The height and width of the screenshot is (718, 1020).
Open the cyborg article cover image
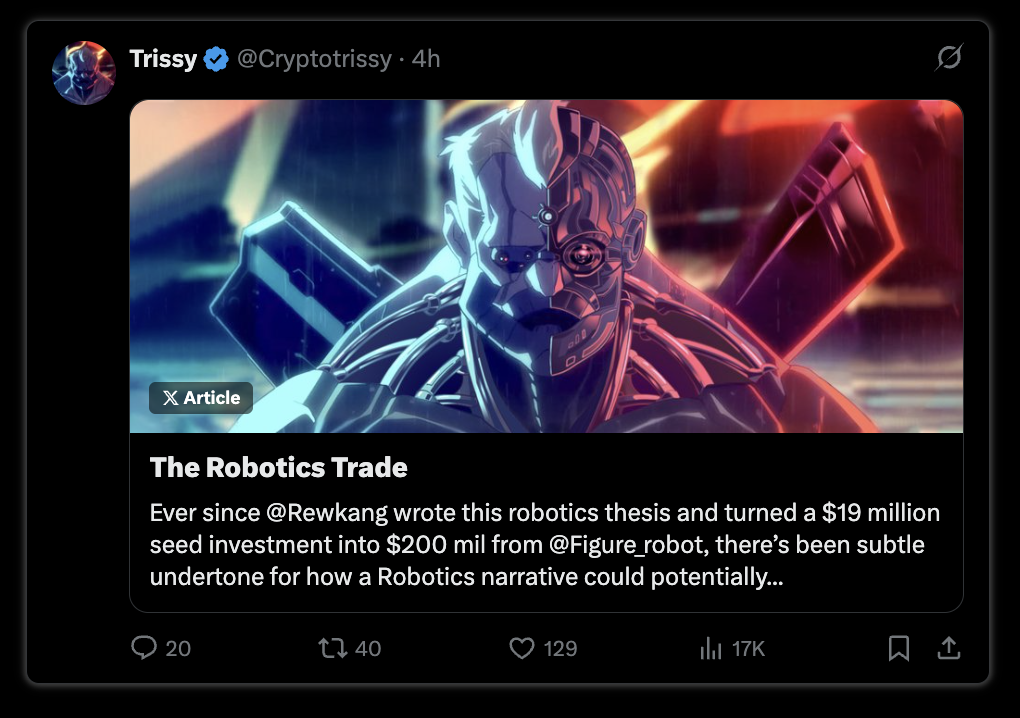pyautogui.click(x=546, y=266)
